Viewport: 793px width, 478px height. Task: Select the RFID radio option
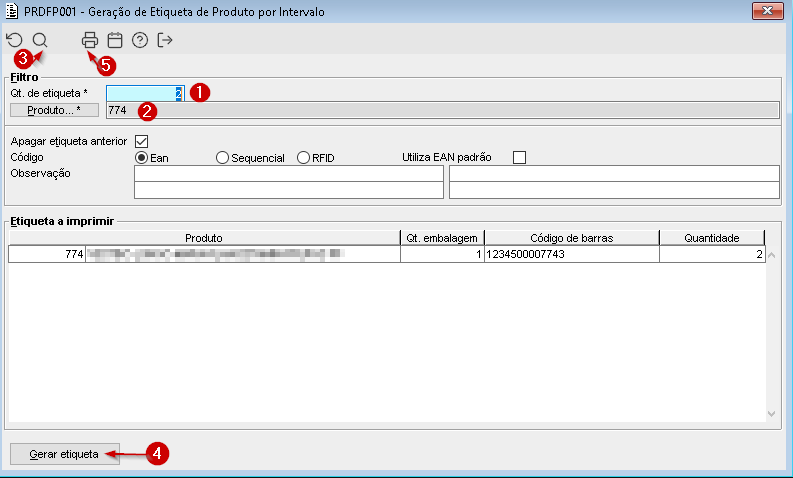coord(303,158)
